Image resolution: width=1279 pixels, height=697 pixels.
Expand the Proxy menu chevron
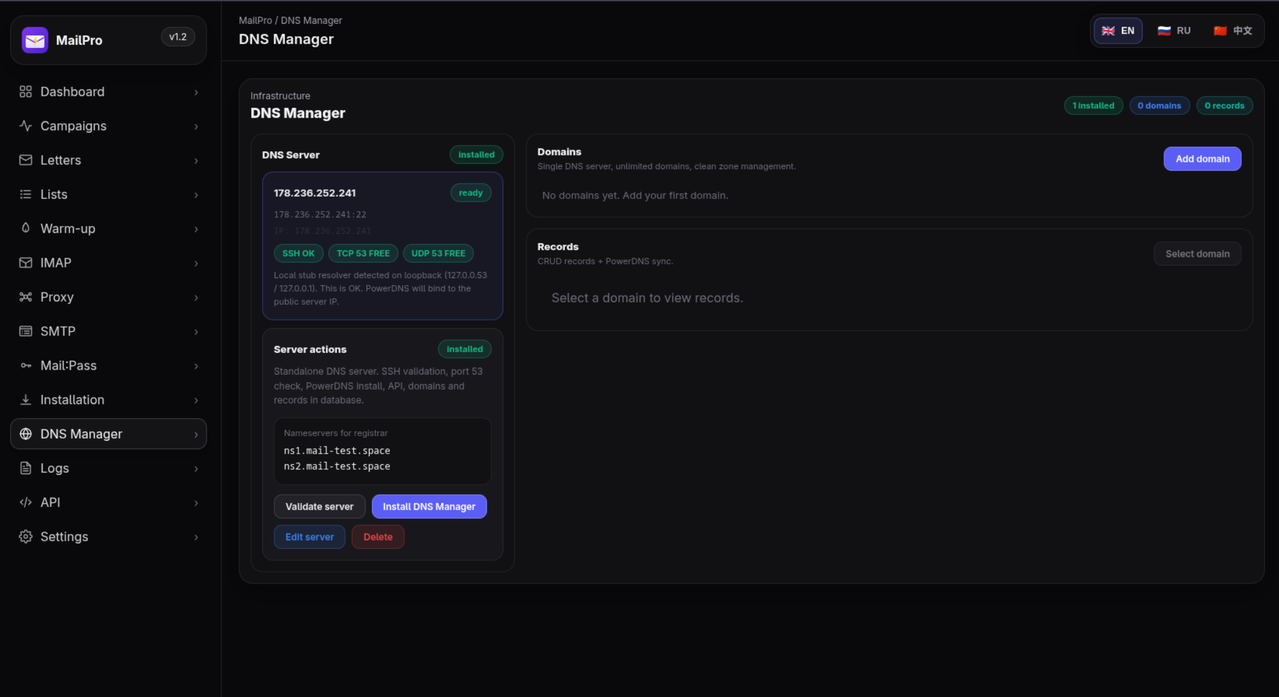click(x=196, y=297)
